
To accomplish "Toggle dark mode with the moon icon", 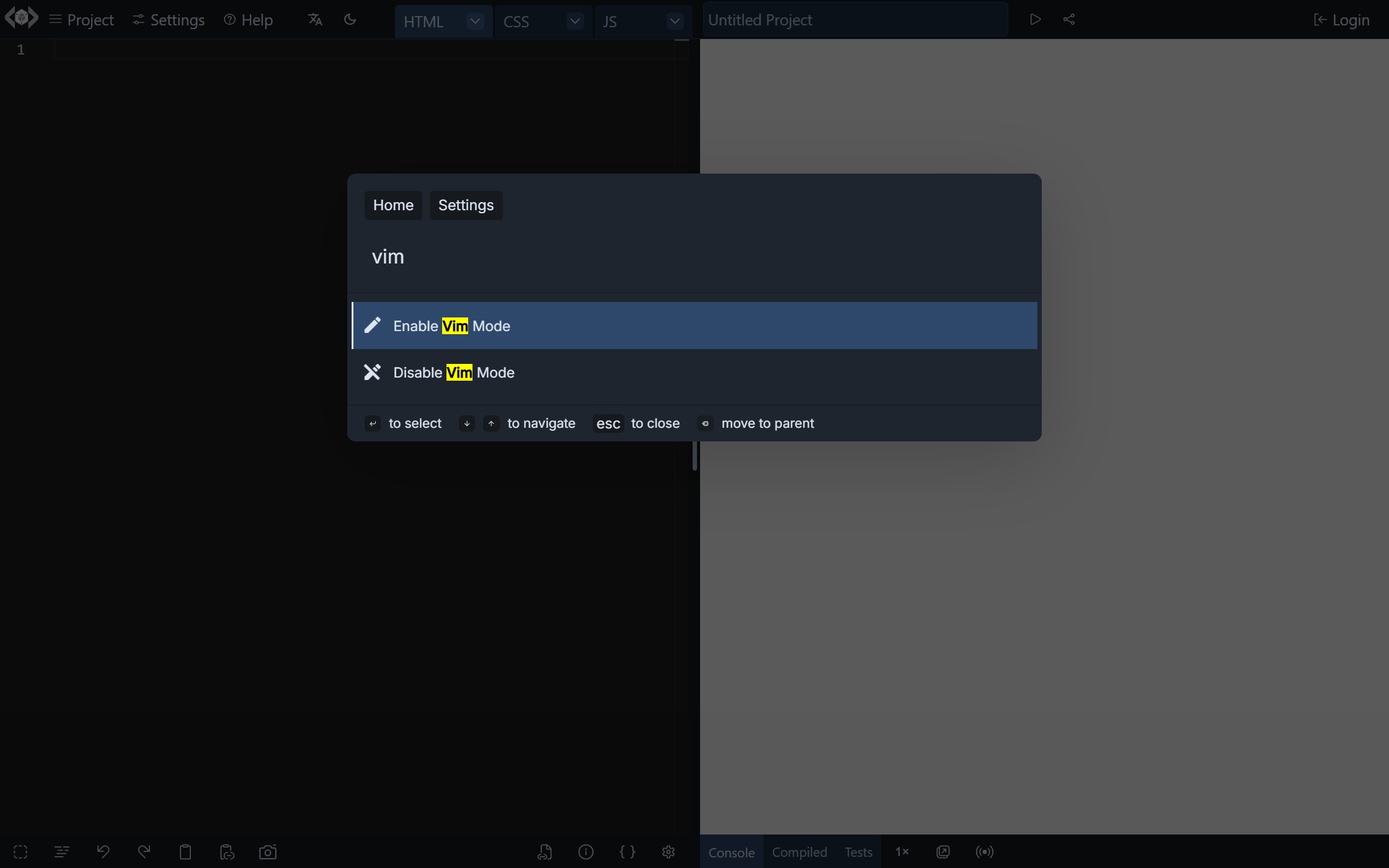I will click(x=350, y=19).
